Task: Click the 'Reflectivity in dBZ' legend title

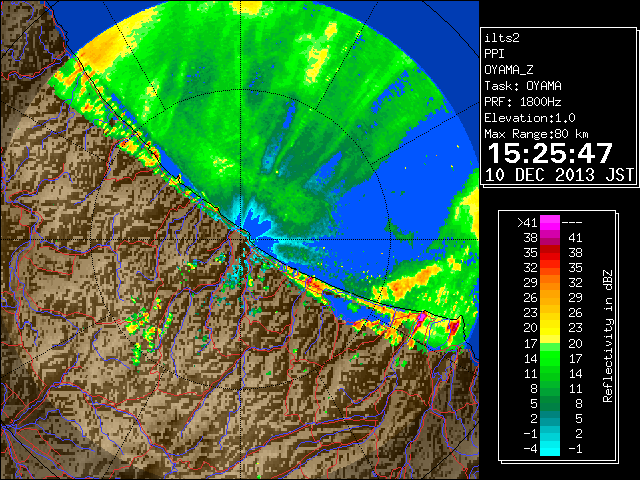Action: (608, 336)
